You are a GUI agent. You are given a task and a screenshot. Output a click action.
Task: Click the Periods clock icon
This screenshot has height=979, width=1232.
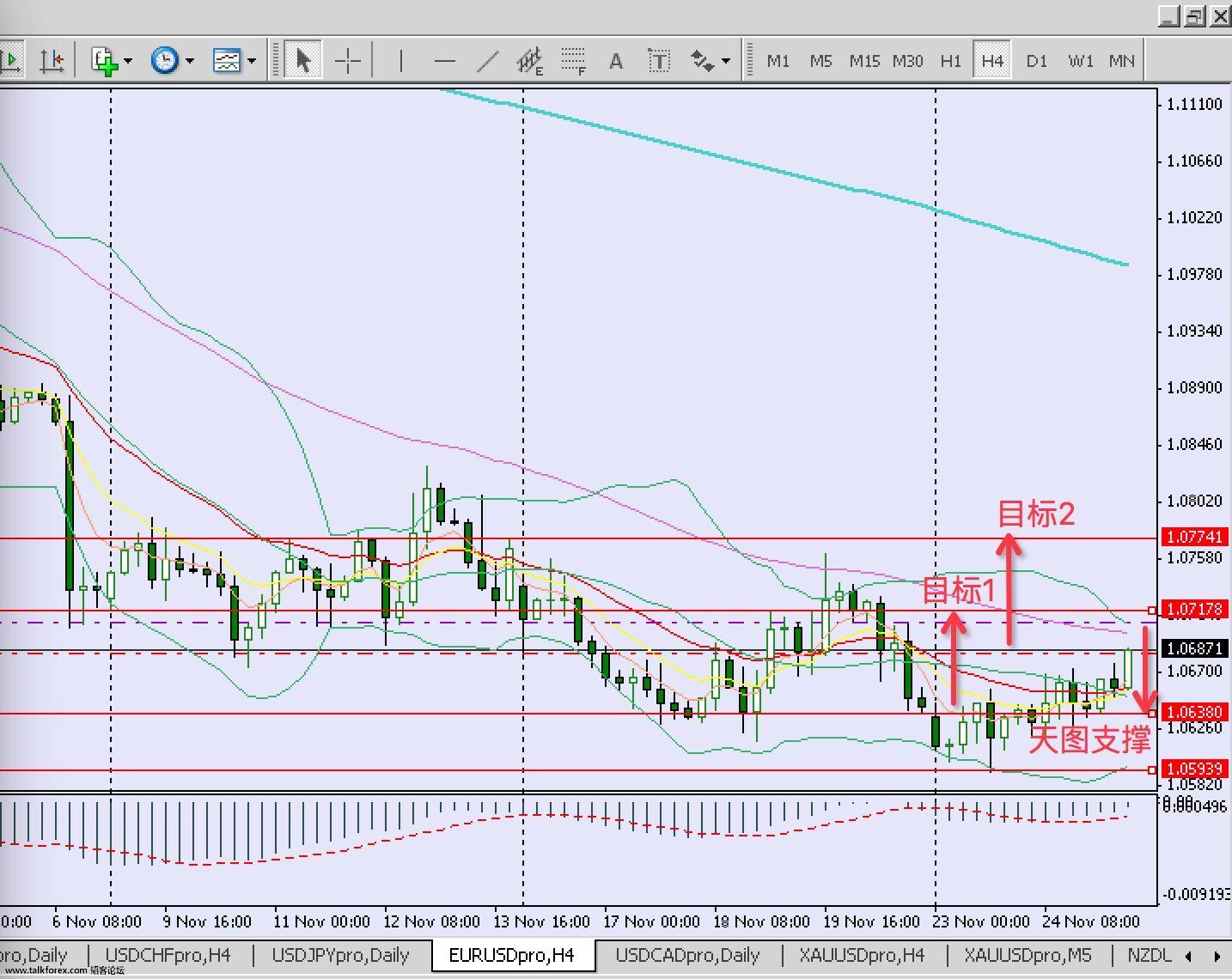pyautogui.click(x=165, y=61)
